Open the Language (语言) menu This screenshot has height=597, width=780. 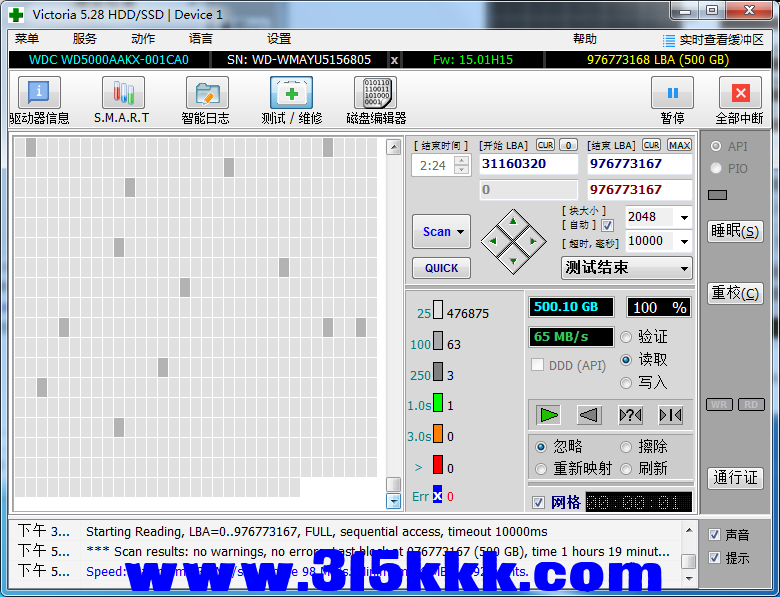(x=200, y=39)
